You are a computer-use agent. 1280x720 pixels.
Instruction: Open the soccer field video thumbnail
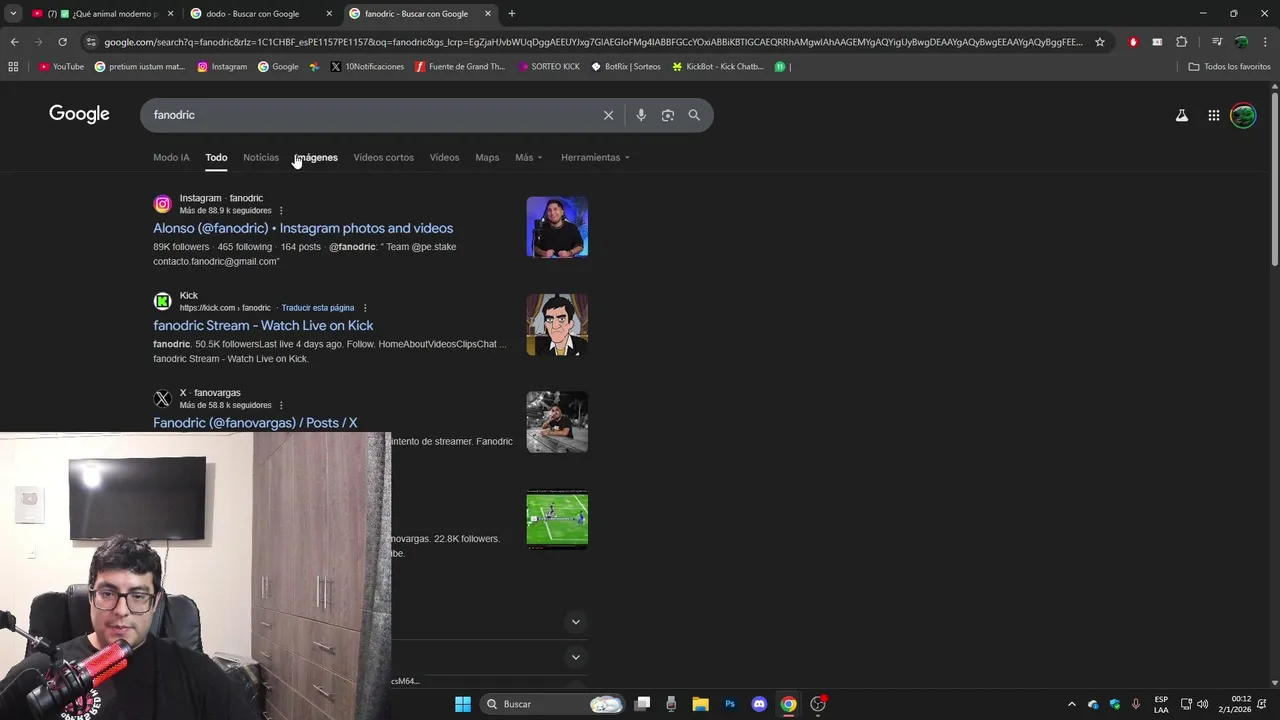coord(557,519)
